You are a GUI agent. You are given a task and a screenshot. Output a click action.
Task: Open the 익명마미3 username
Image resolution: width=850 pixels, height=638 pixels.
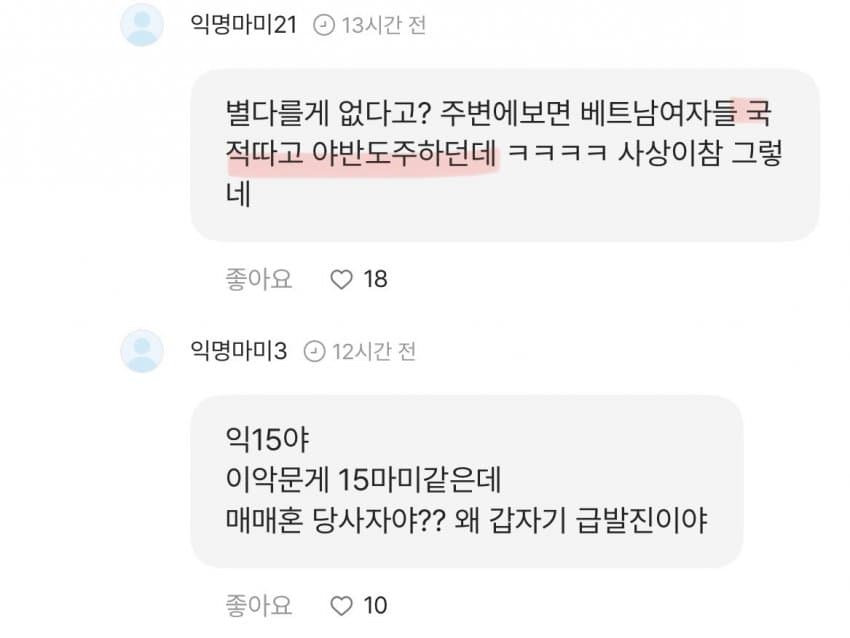coord(239,351)
